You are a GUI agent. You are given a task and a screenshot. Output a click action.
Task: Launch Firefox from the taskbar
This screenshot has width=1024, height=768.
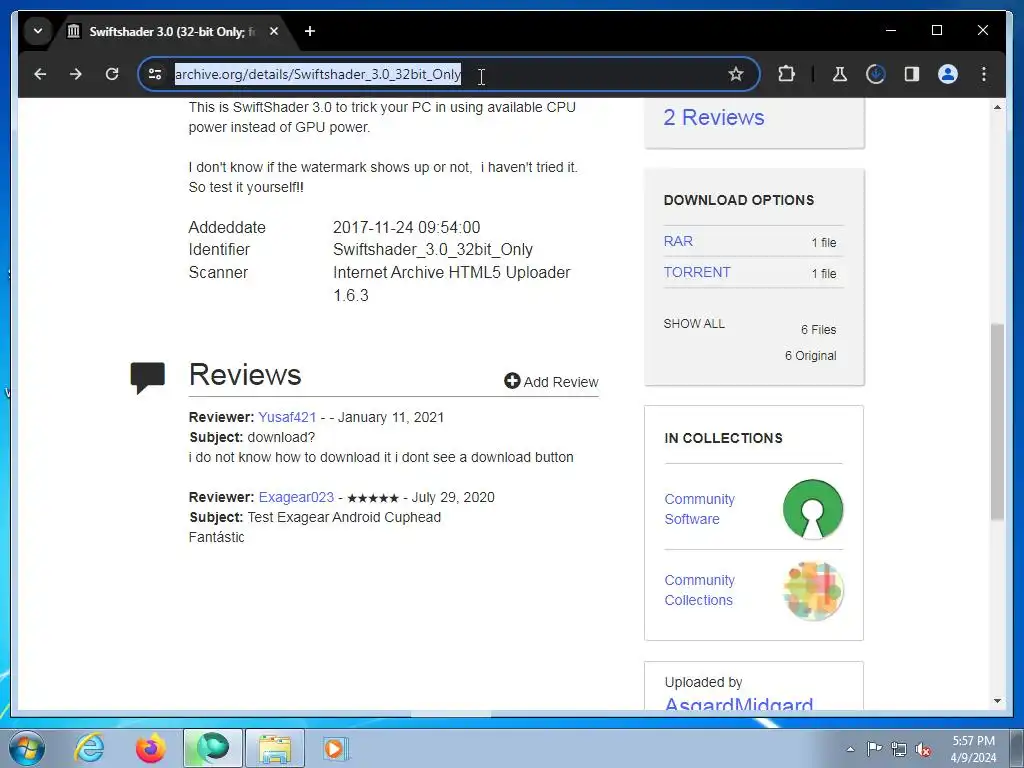pyautogui.click(x=150, y=748)
